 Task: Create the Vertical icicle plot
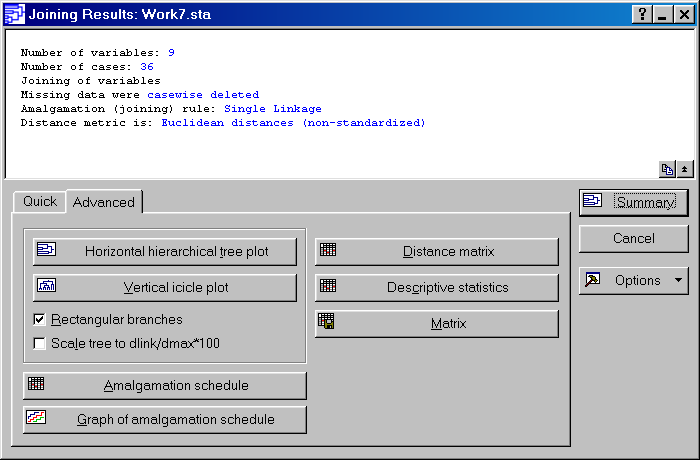pos(165,287)
